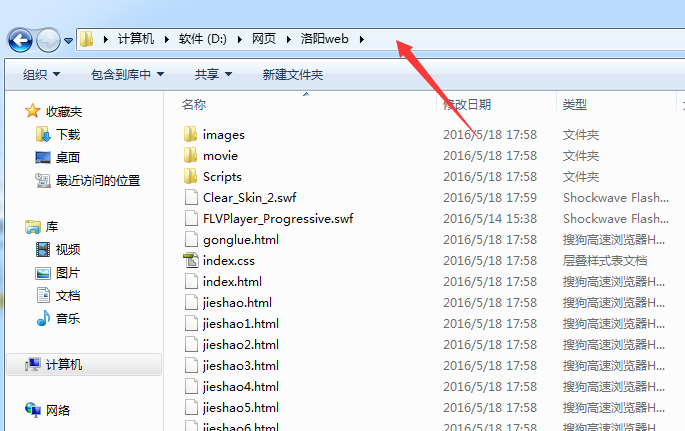
Task: Open 下载 in favorites sidebar
Action: [x=68, y=134]
